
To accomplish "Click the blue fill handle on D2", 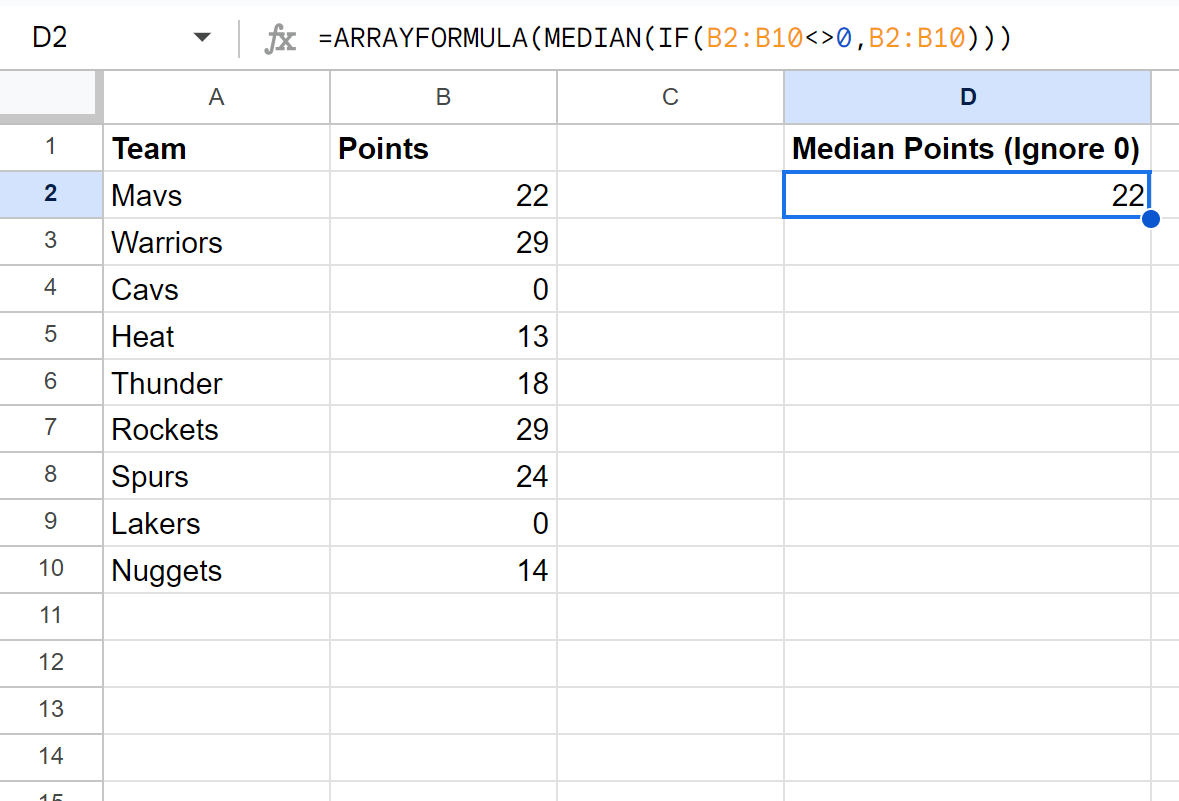I will [1150, 219].
